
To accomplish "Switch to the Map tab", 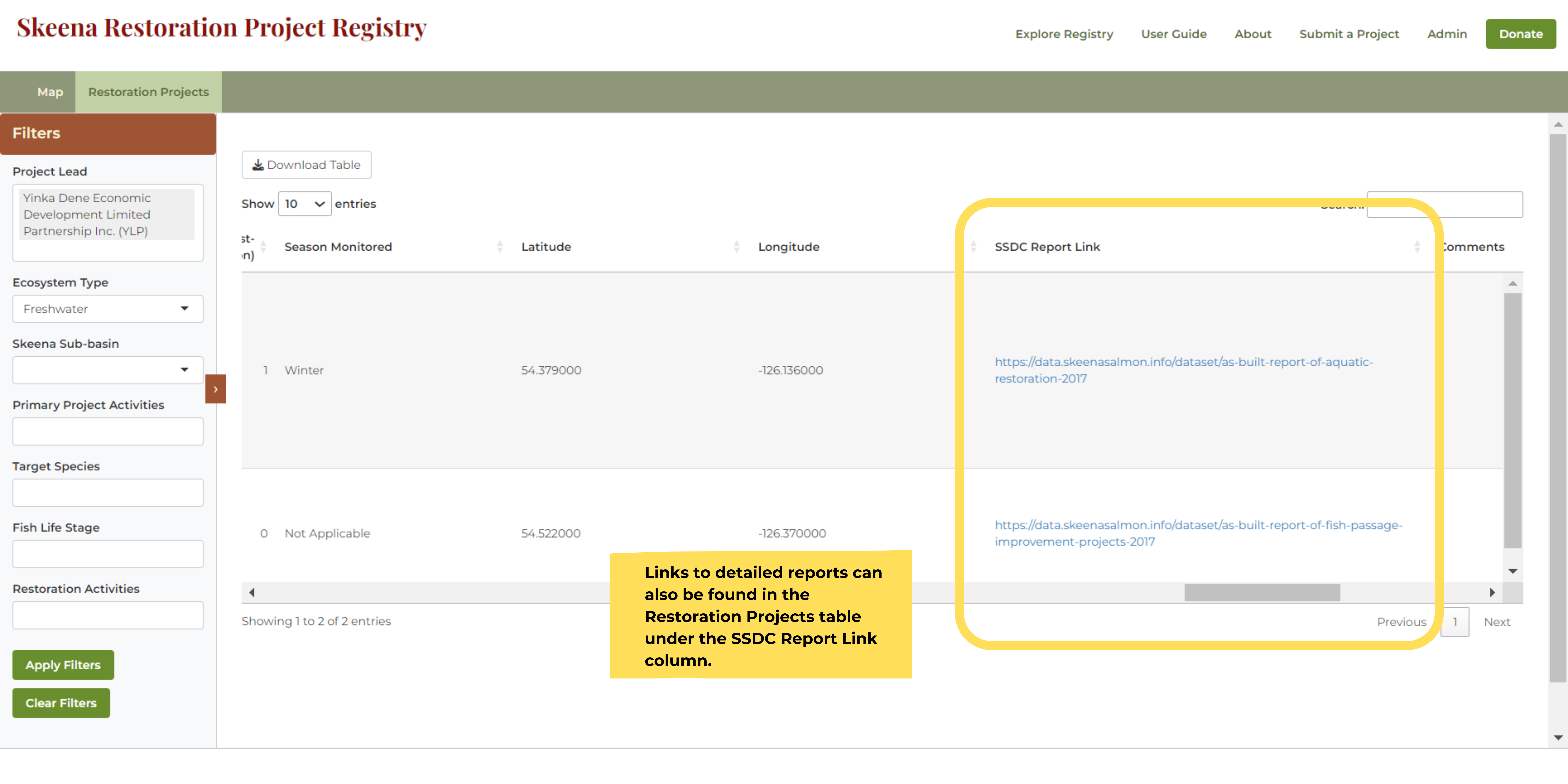I will point(50,92).
